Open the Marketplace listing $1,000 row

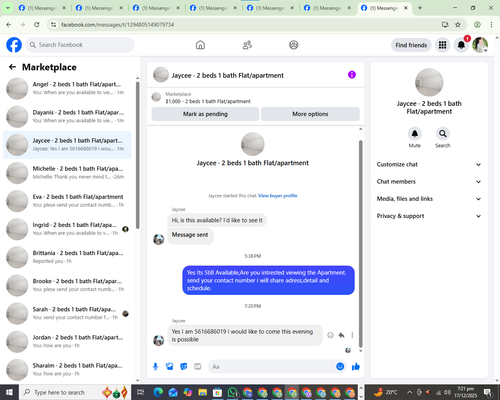[x=256, y=97]
